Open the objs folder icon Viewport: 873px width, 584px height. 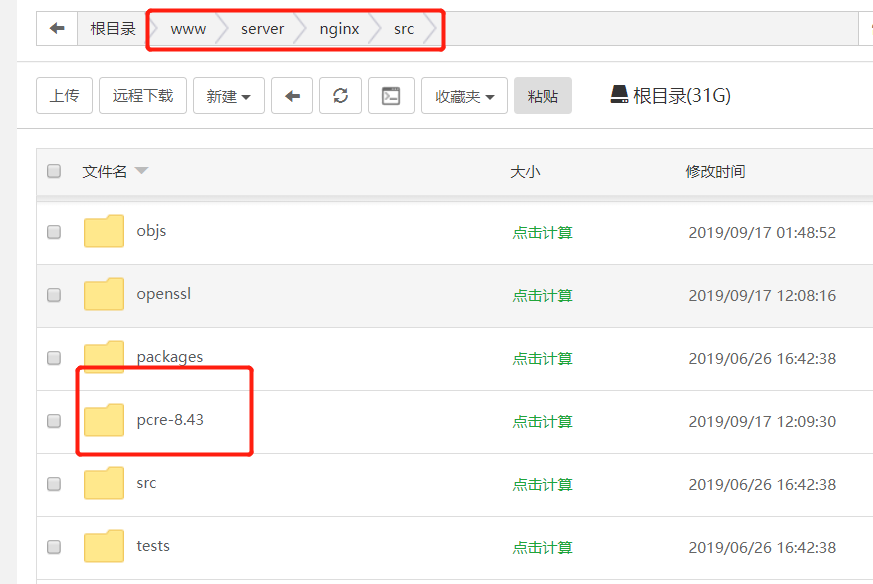pyautogui.click(x=104, y=232)
